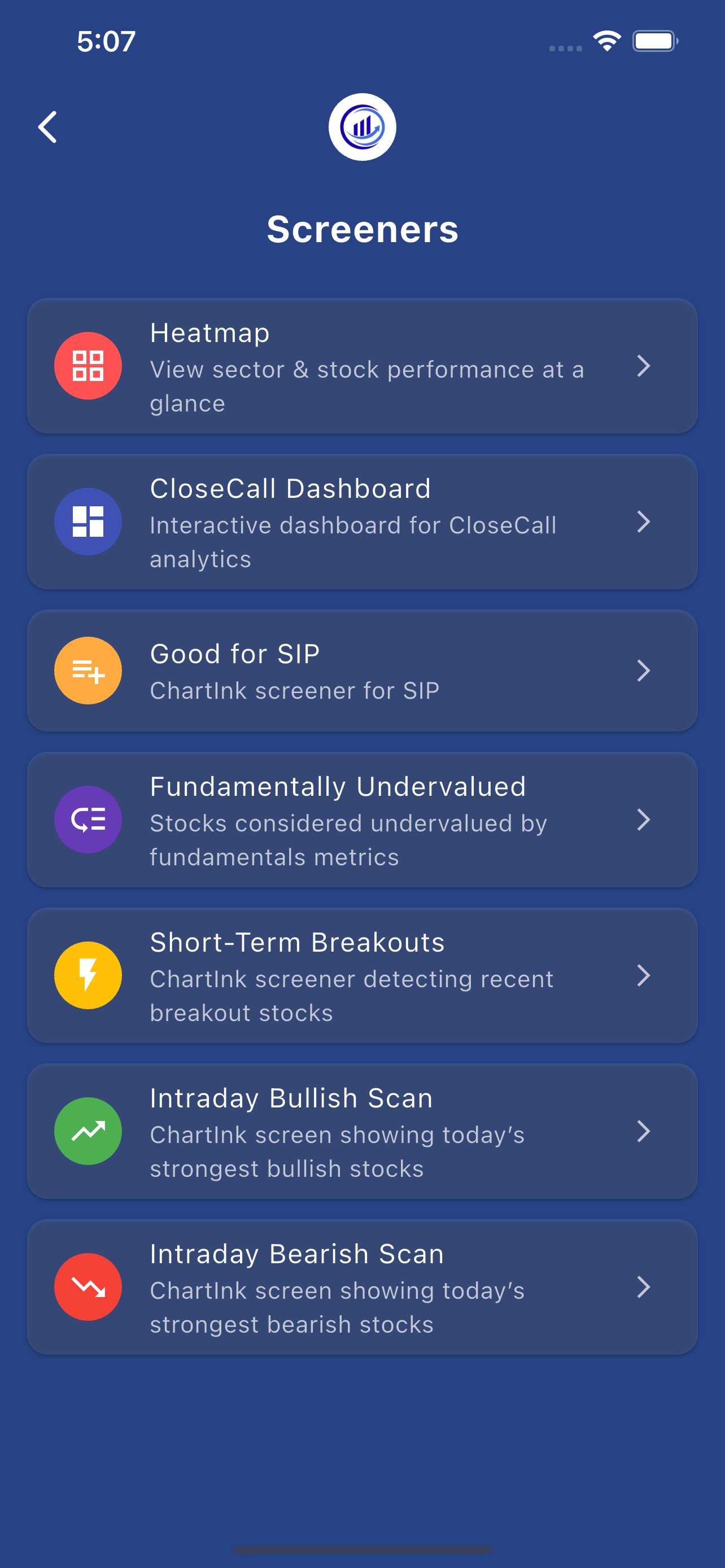The width and height of the screenshot is (725, 1568).
Task: Tap the Fundamentally Undervalued chevron arrow
Action: [644, 820]
